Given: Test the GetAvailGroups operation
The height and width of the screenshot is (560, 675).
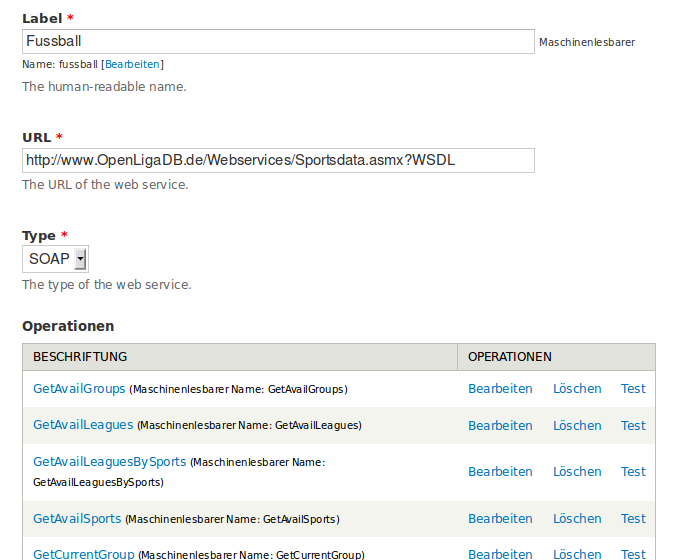Looking at the screenshot, I should pos(633,388).
